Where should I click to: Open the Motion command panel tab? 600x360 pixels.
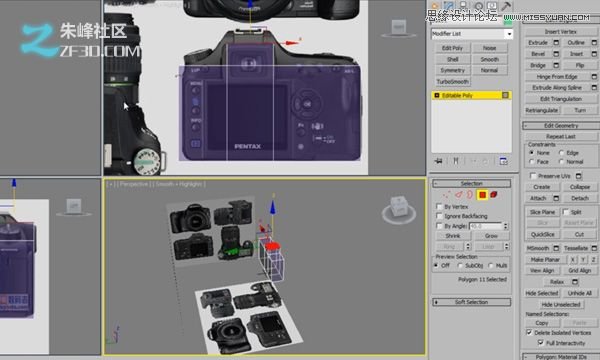click(x=478, y=5)
